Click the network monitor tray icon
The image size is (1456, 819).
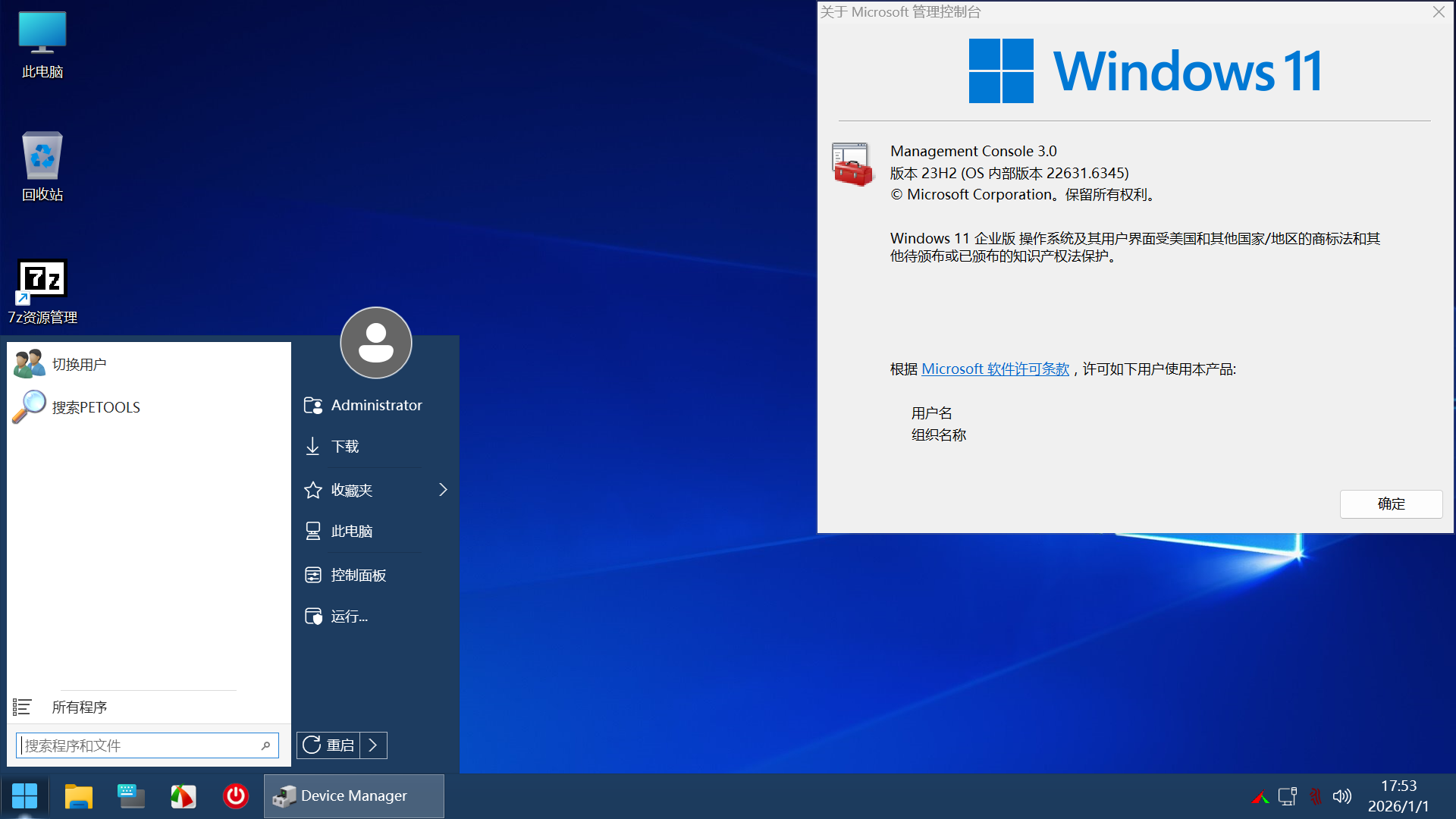[x=1287, y=796]
